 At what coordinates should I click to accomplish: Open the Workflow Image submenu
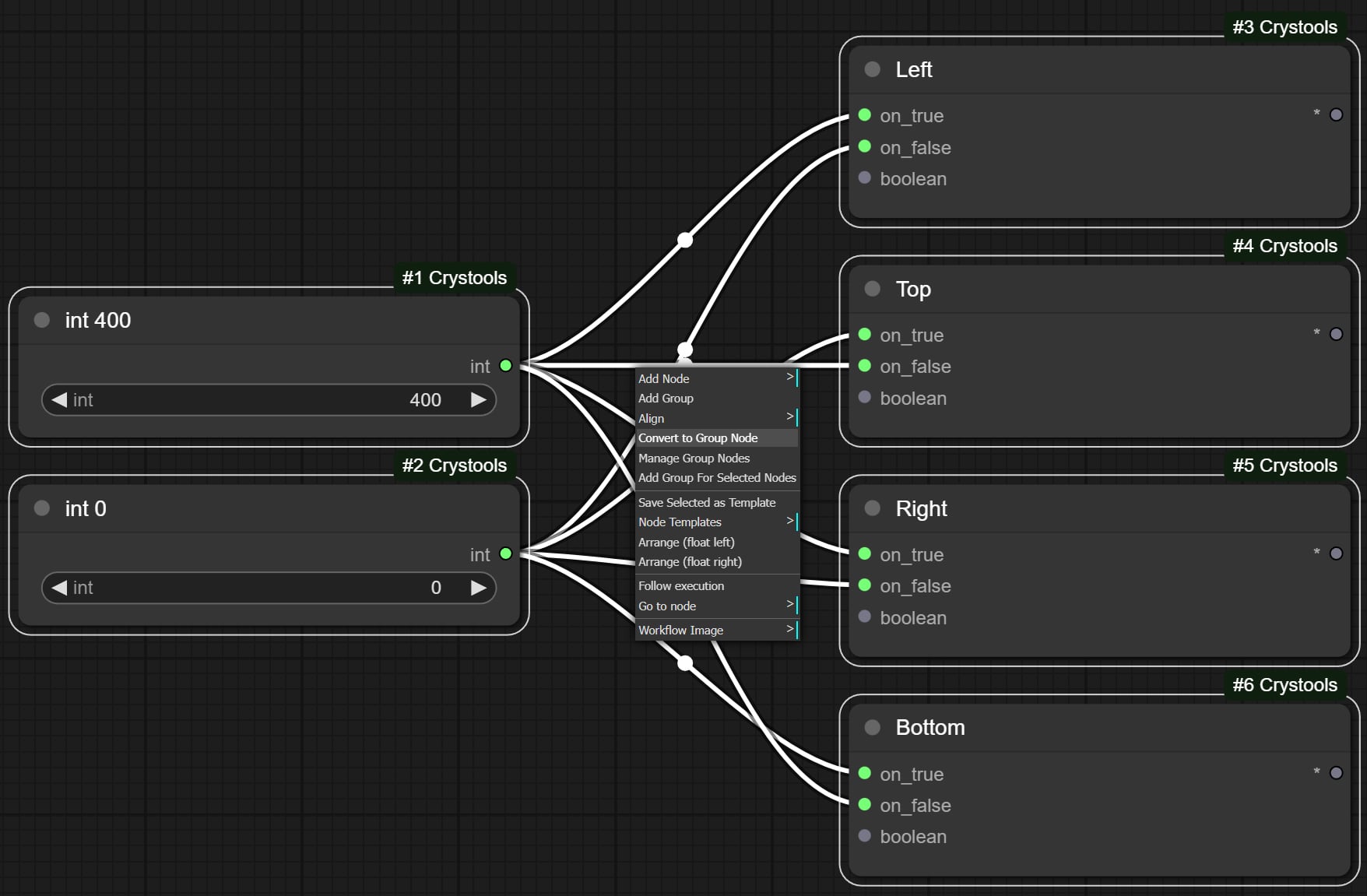coord(717,630)
